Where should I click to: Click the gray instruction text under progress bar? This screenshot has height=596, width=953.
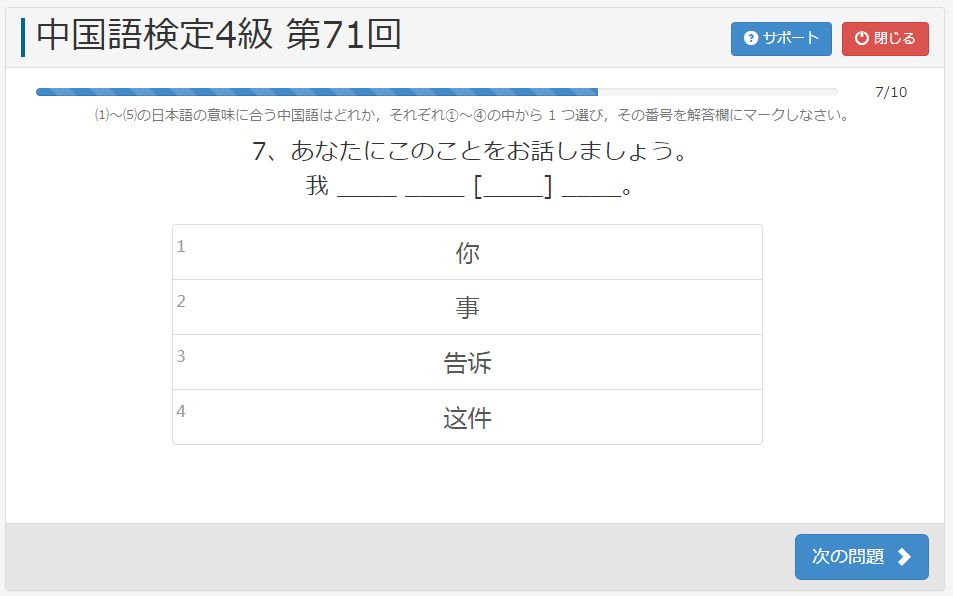(x=471, y=115)
